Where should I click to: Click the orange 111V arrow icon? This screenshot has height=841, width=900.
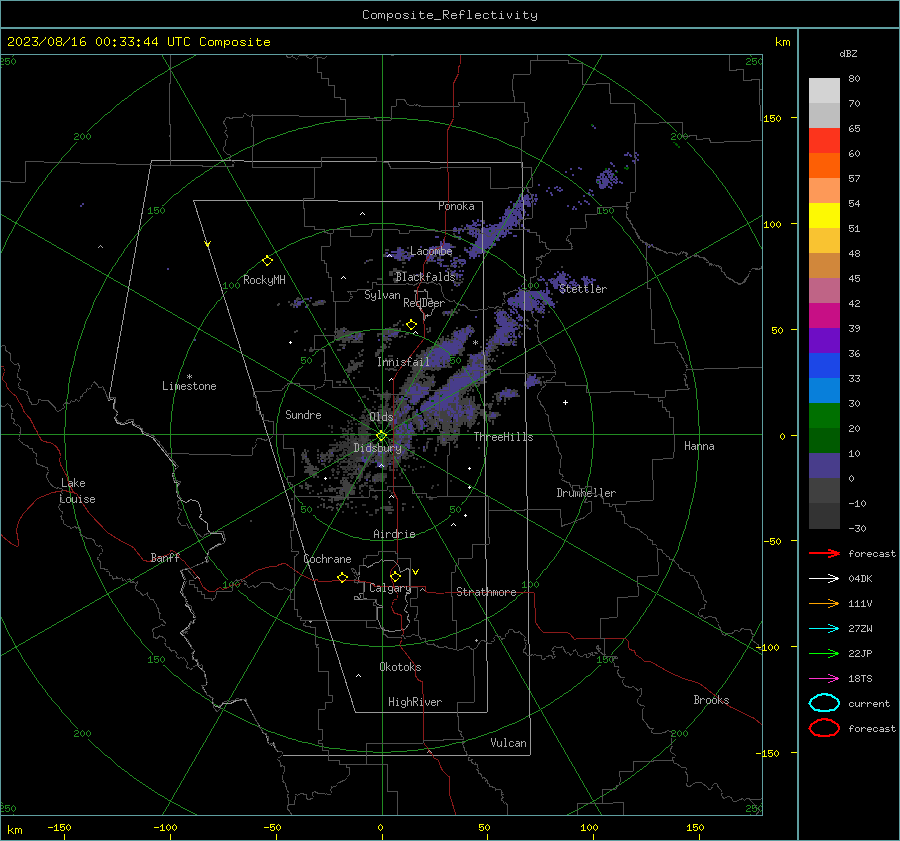tap(824, 603)
